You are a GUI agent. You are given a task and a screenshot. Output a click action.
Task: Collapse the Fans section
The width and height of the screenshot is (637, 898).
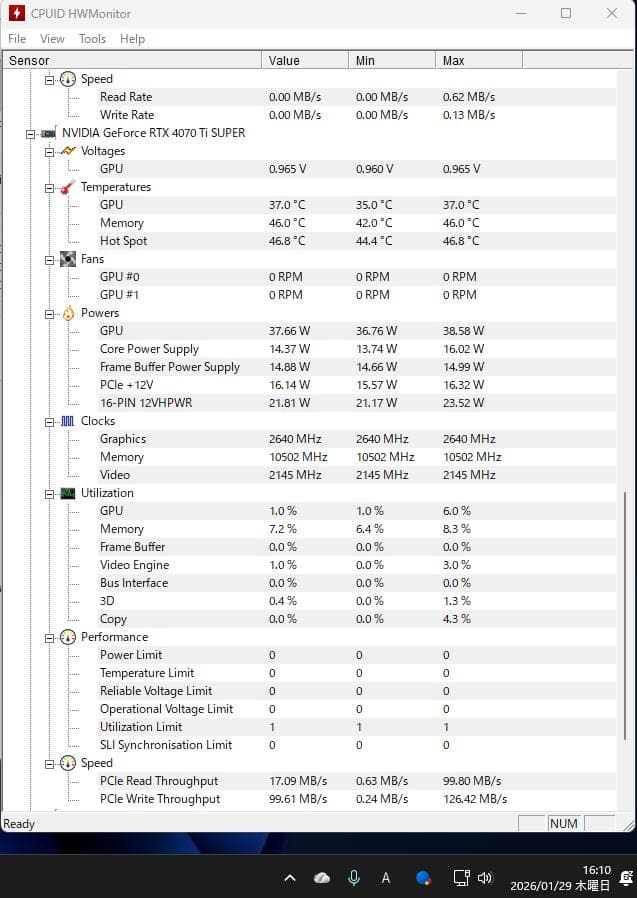tap(49, 258)
